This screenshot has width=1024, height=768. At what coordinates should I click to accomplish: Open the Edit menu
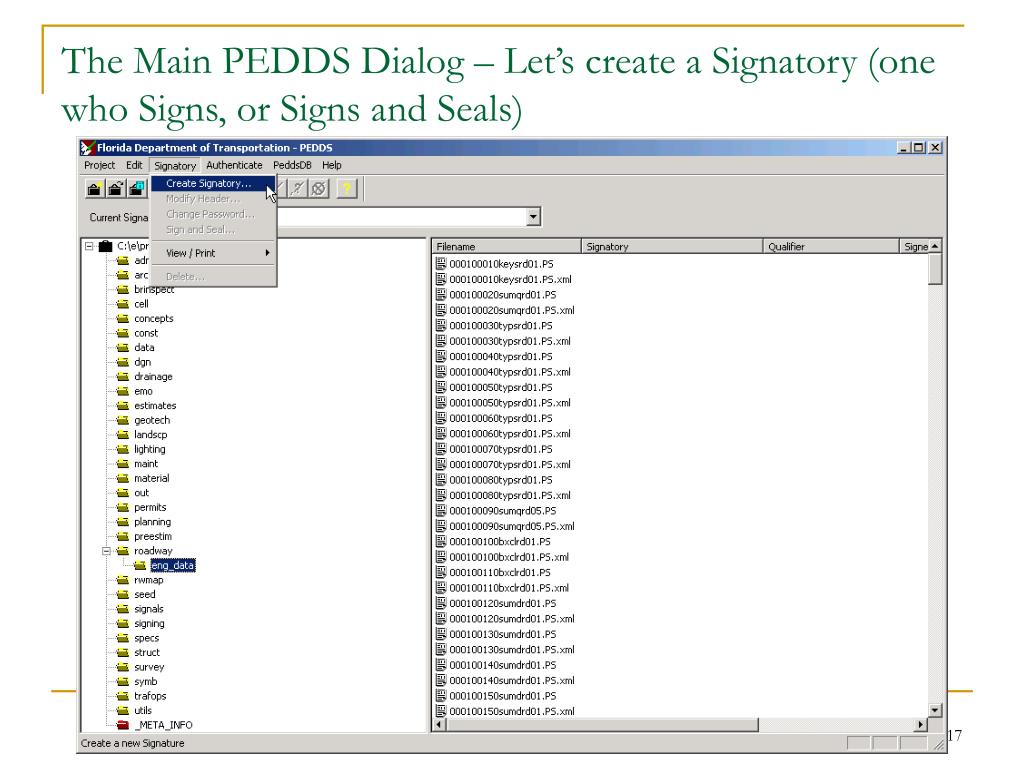coord(134,165)
